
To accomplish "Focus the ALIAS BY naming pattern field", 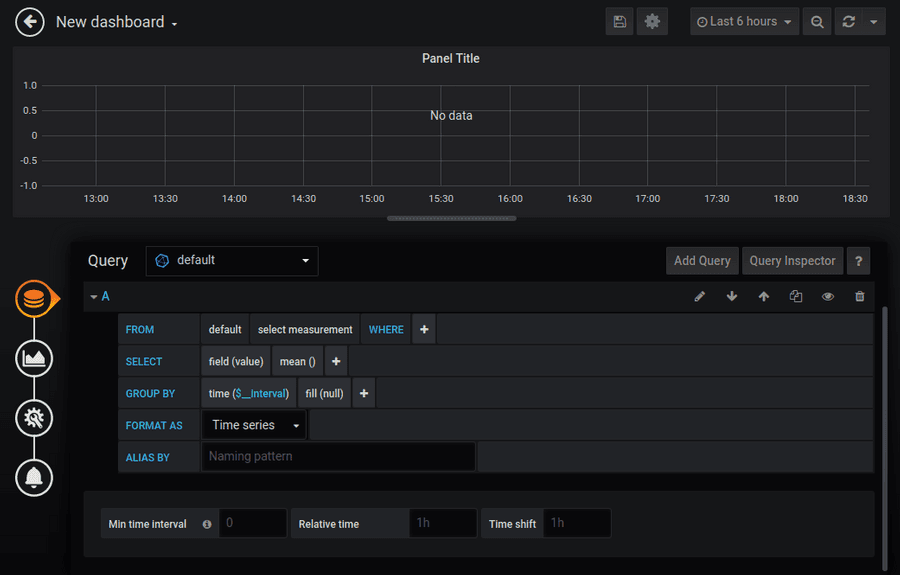I will point(338,457).
